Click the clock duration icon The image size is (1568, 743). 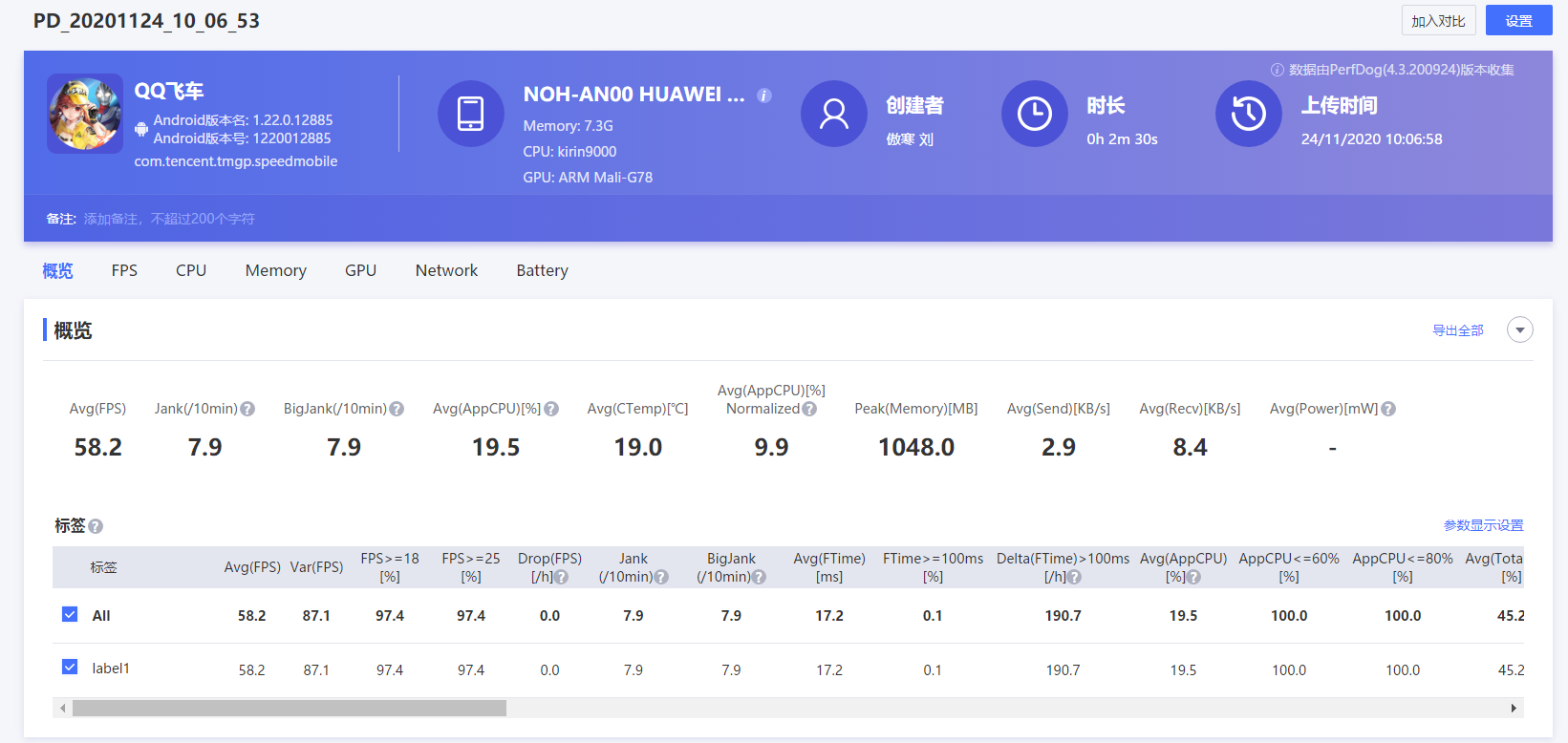[x=1035, y=114]
